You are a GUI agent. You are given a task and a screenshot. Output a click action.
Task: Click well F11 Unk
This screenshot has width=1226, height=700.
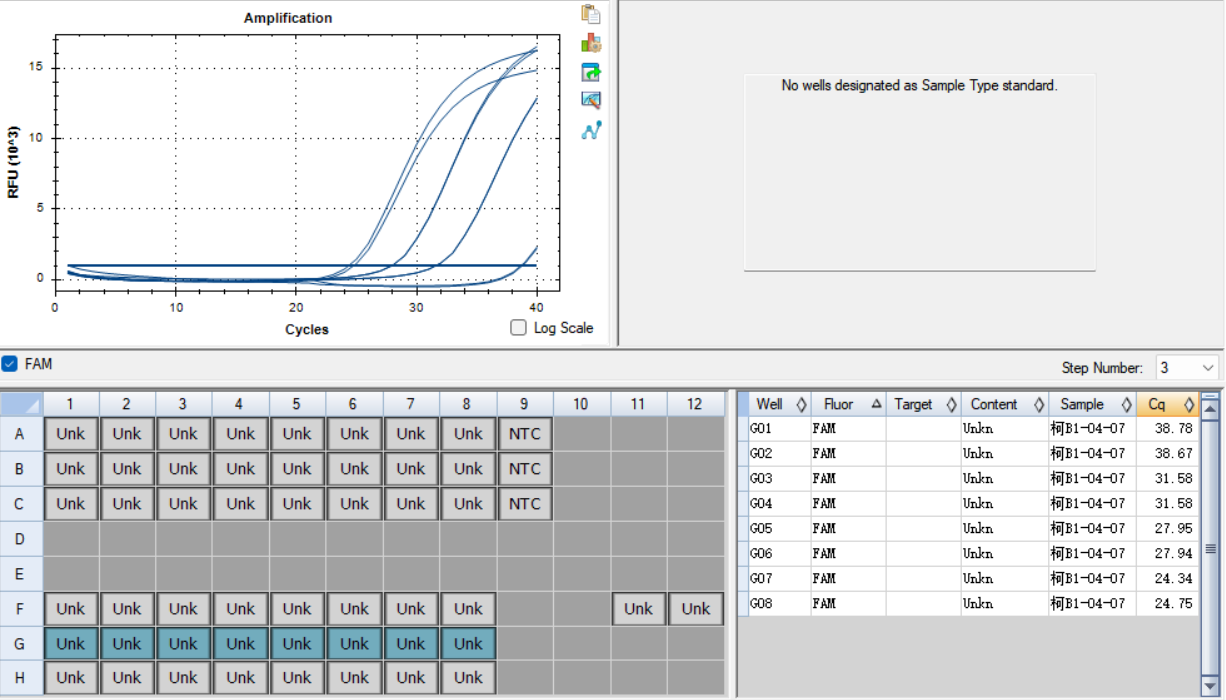click(x=639, y=608)
